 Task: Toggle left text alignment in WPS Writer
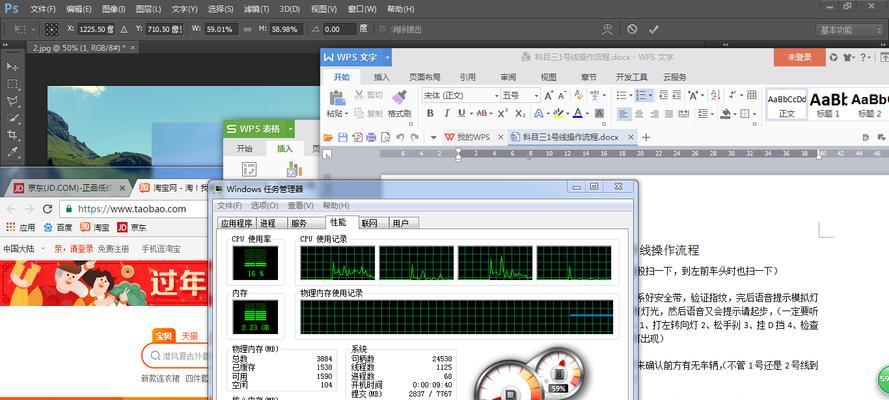point(624,113)
